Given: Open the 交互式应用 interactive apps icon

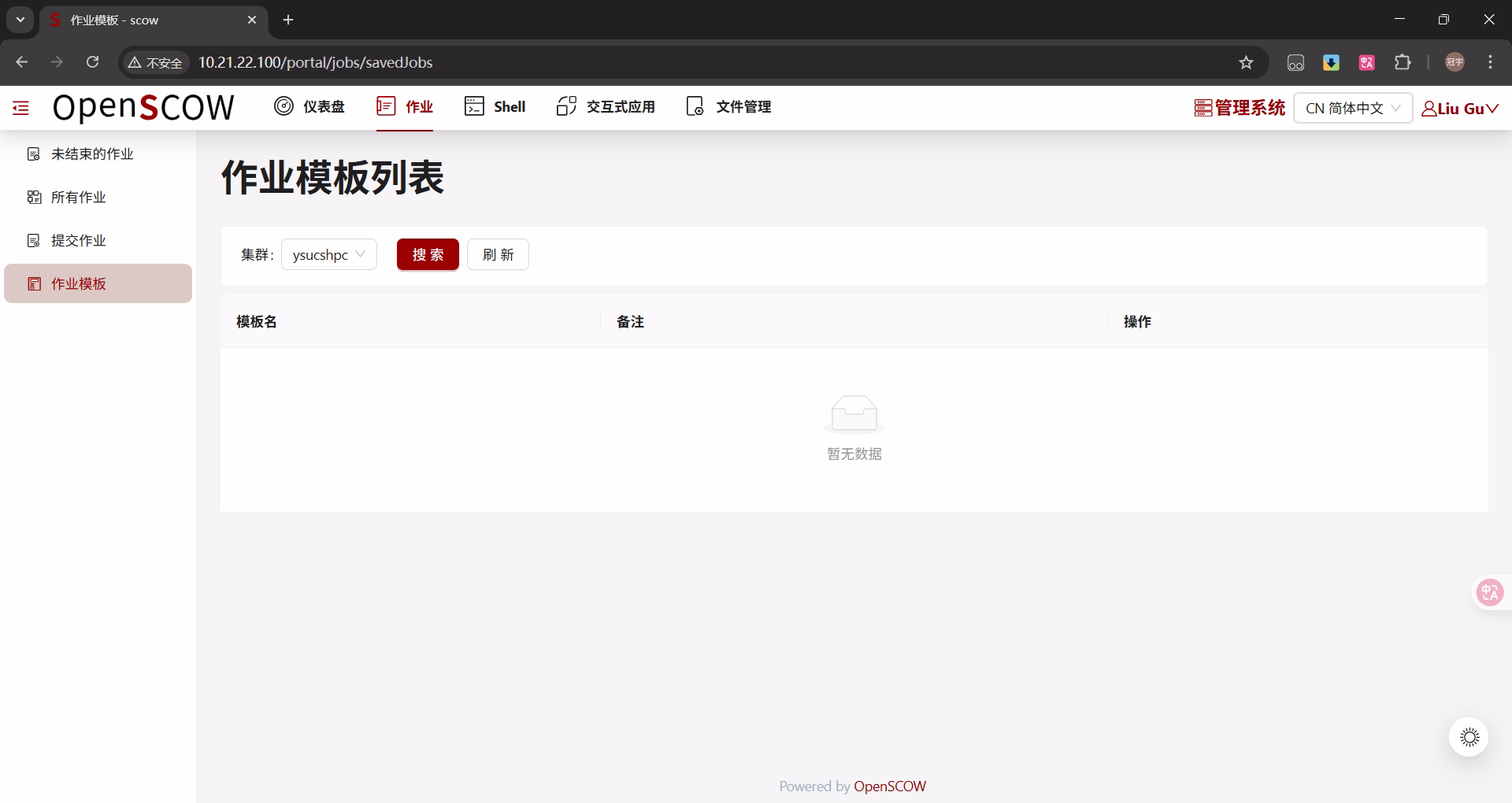Looking at the screenshot, I should [x=565, y=106].
